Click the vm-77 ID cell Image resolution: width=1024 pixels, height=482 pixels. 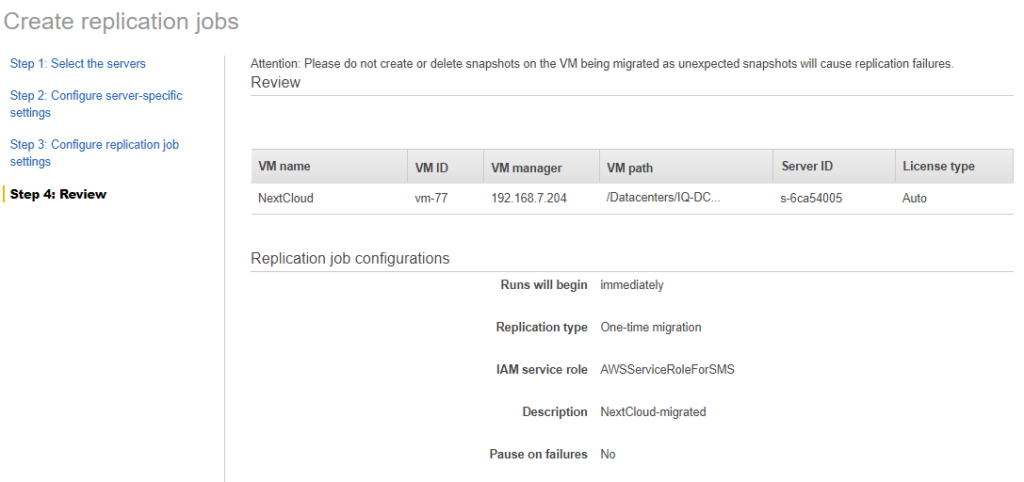[x=432, y=198]
